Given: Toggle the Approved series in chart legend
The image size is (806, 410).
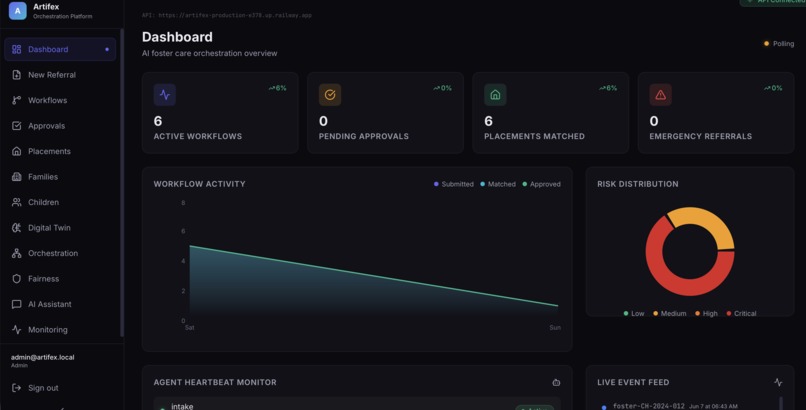Looking at the screenshot, I should click(x=541, y=184).
